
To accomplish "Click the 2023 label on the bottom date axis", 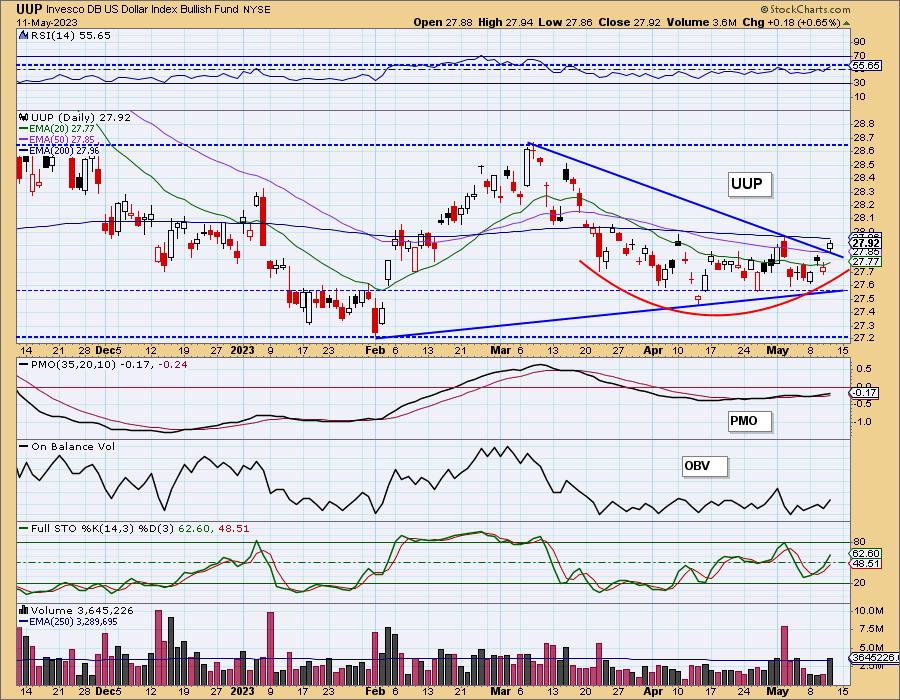I will pyautogui.click(x=242, y=691).
